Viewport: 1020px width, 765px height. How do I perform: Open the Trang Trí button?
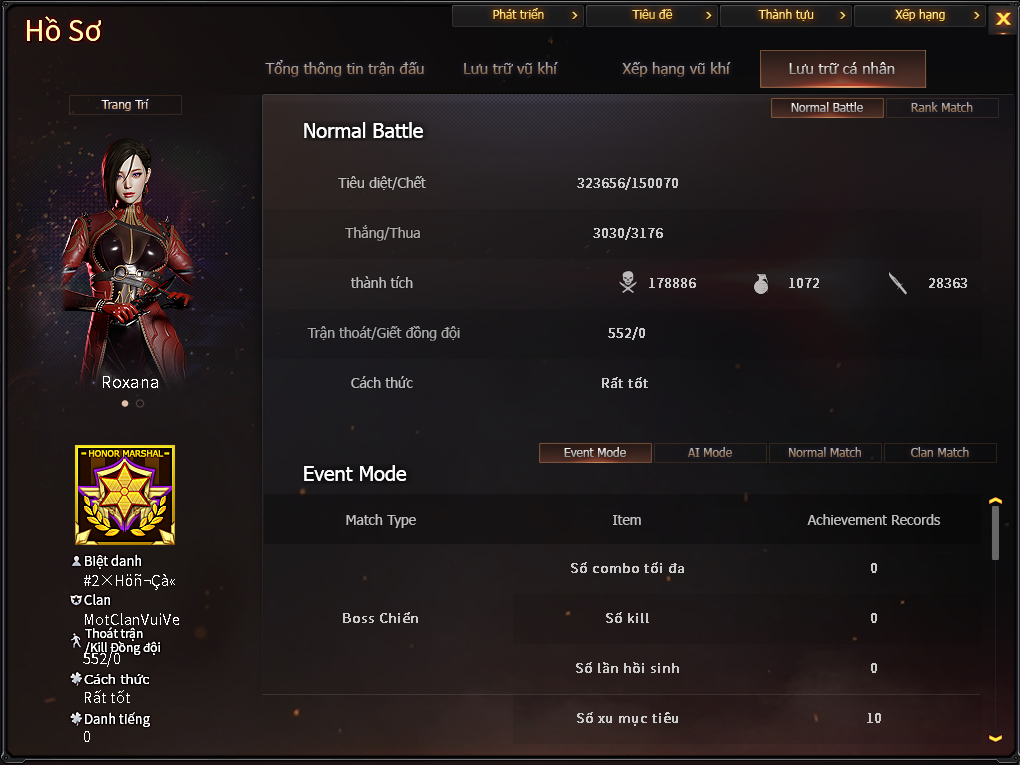click(125, 105)
